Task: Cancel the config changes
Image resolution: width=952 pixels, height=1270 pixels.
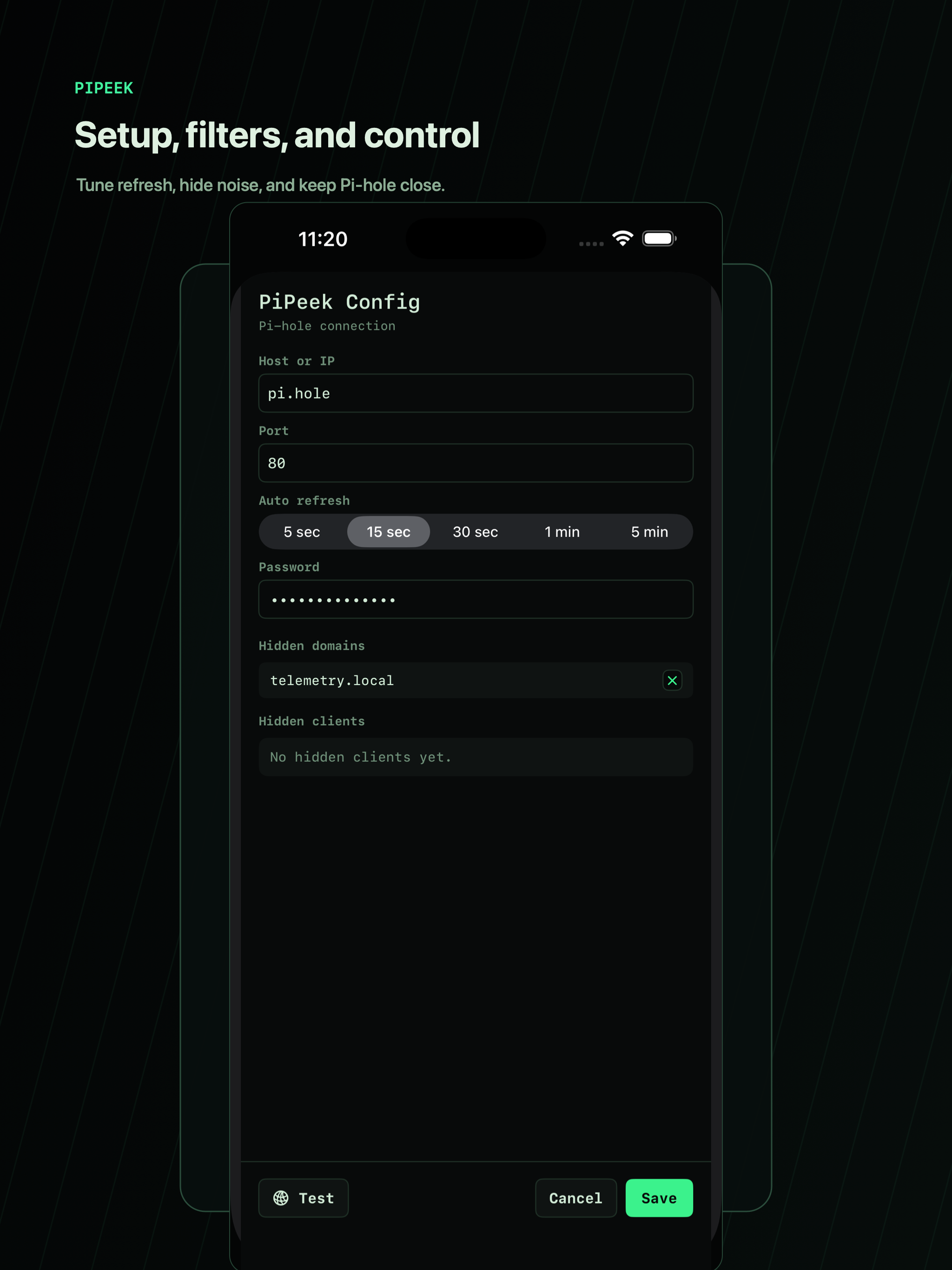Action: coord(576,1197)
